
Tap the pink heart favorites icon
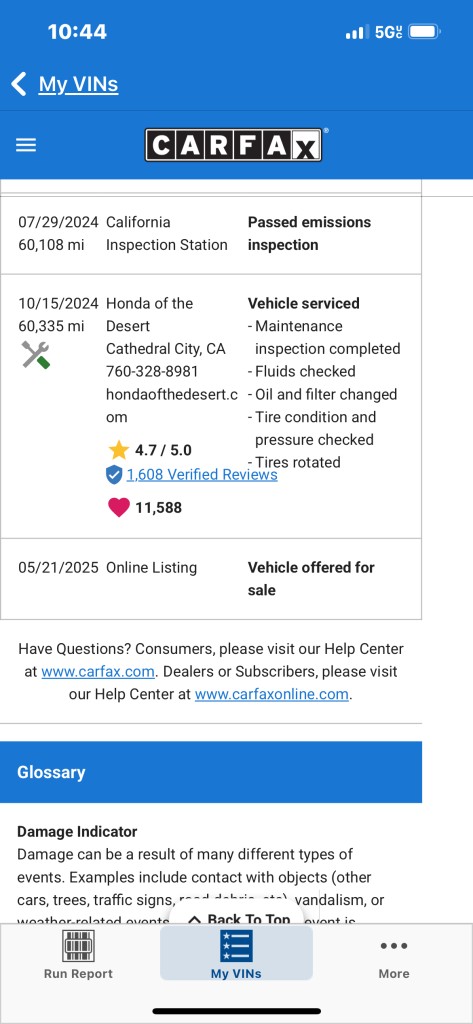[118, 507]
